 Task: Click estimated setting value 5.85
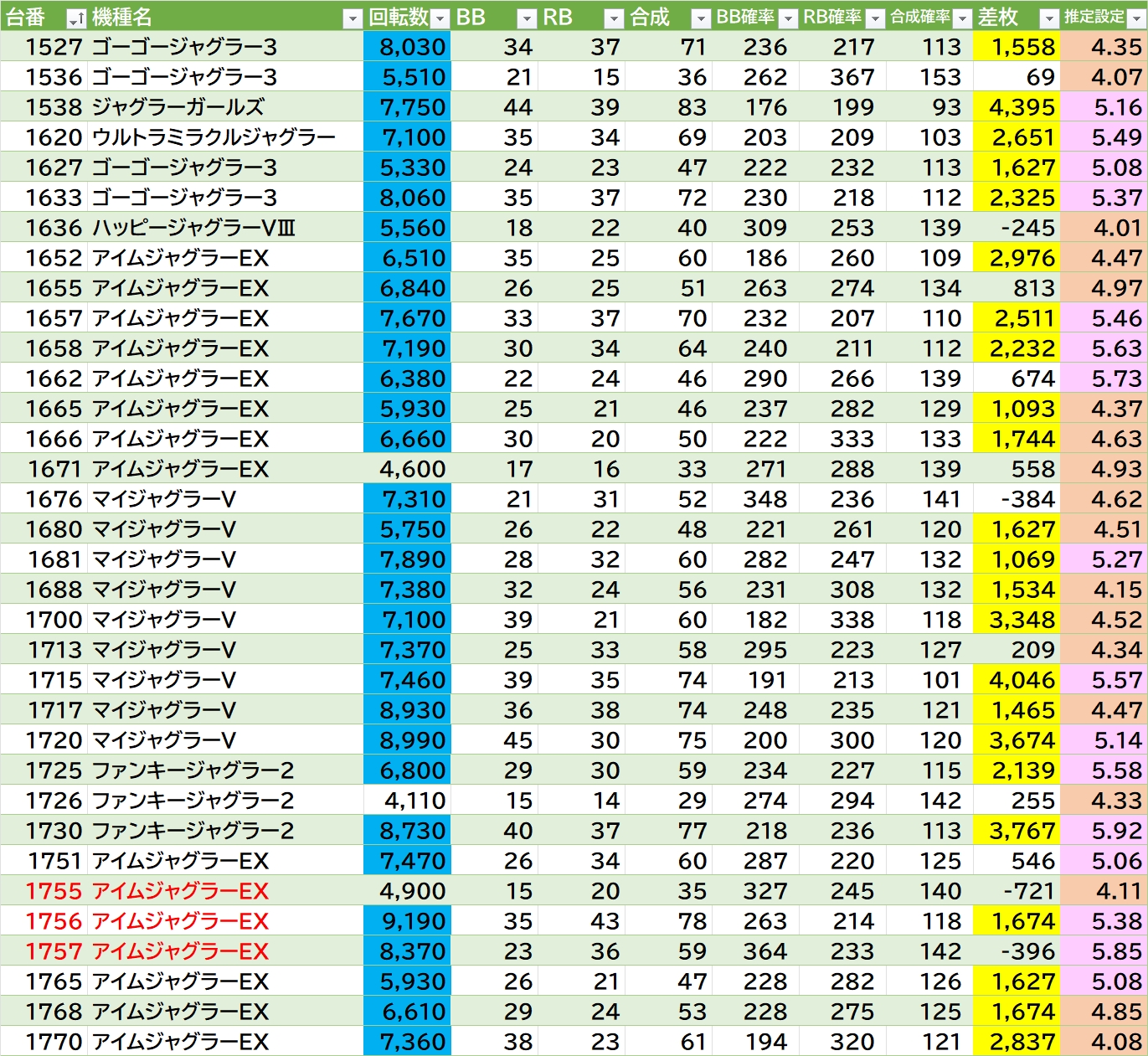[x=1104, y=951]
